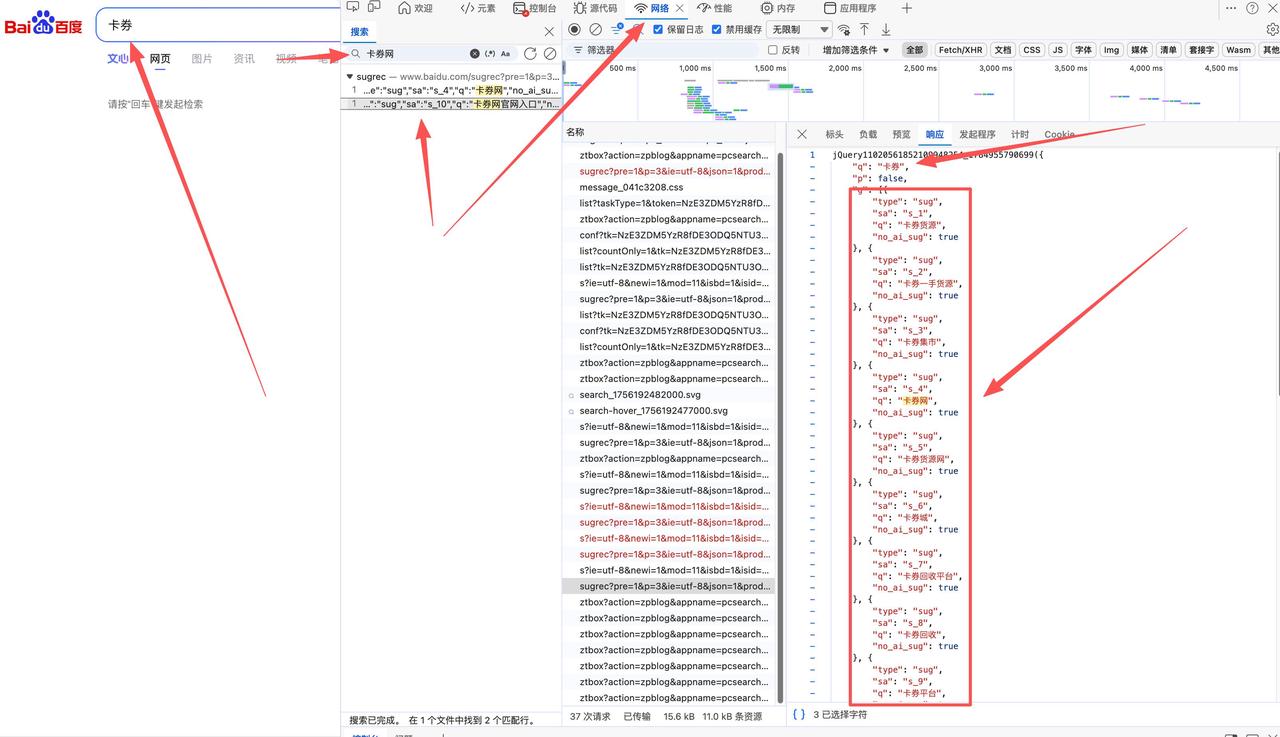
Task: Enable the 反转 checkbox
Action: point(773,50)
